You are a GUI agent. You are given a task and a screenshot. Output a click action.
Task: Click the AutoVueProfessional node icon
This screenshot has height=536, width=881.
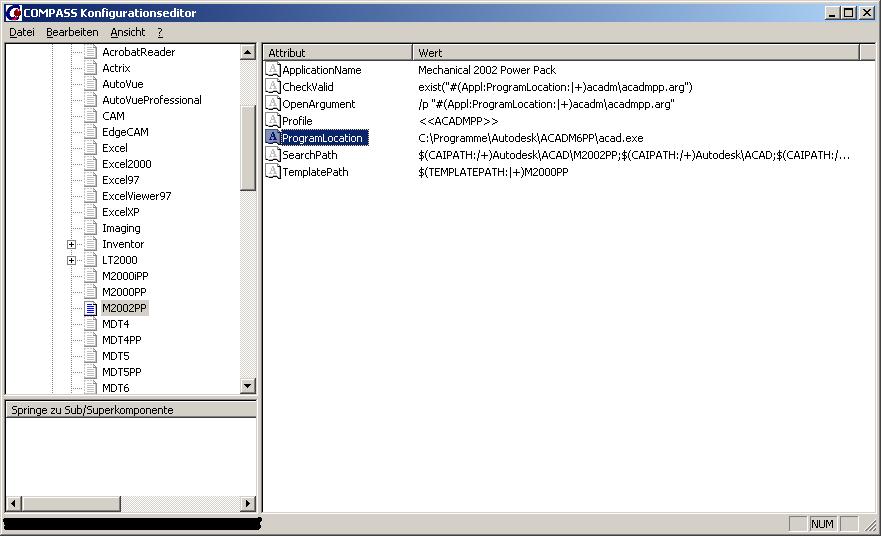(91, 100)
